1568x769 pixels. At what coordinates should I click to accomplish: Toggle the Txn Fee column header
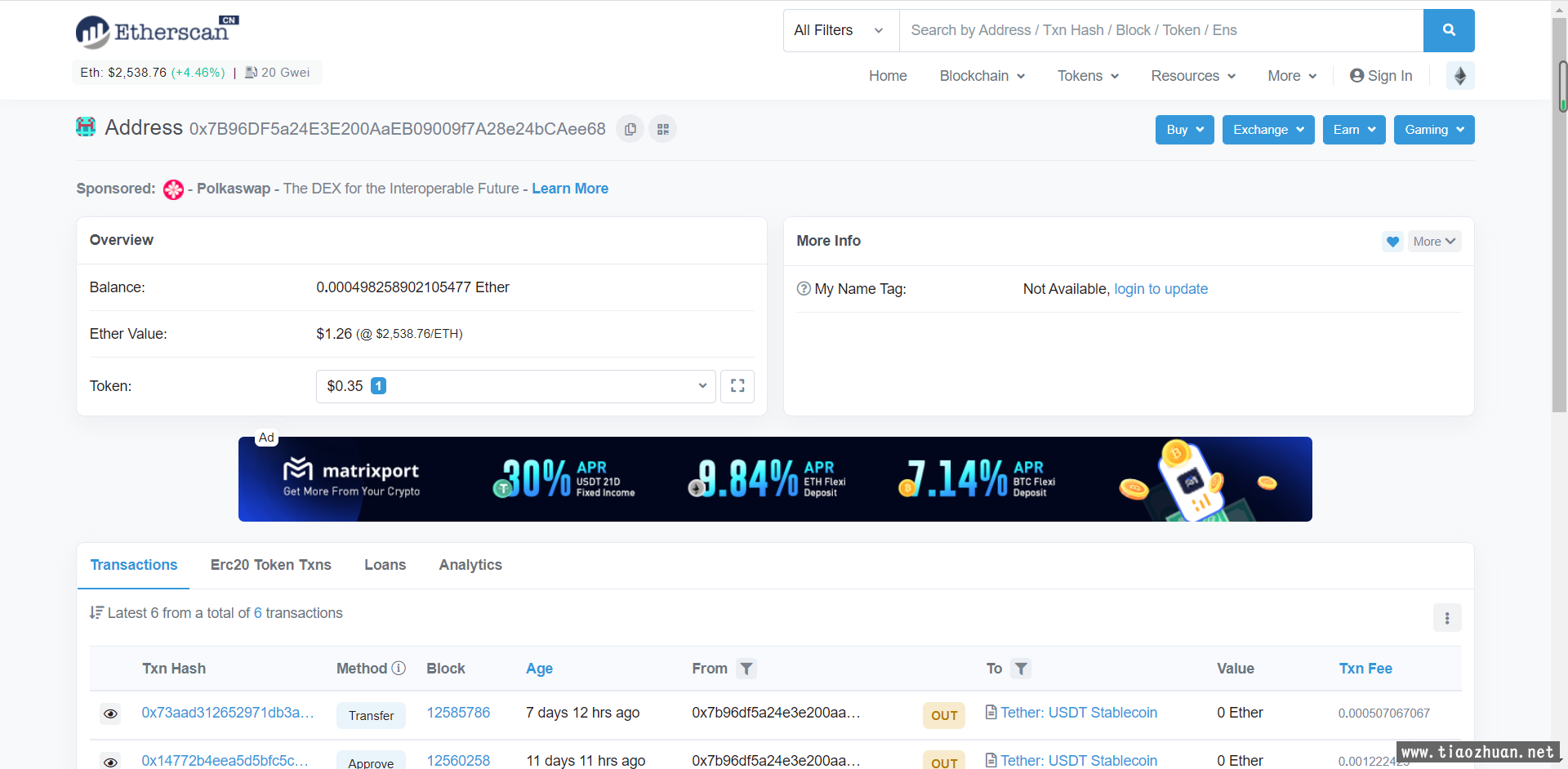[1365, 669]
